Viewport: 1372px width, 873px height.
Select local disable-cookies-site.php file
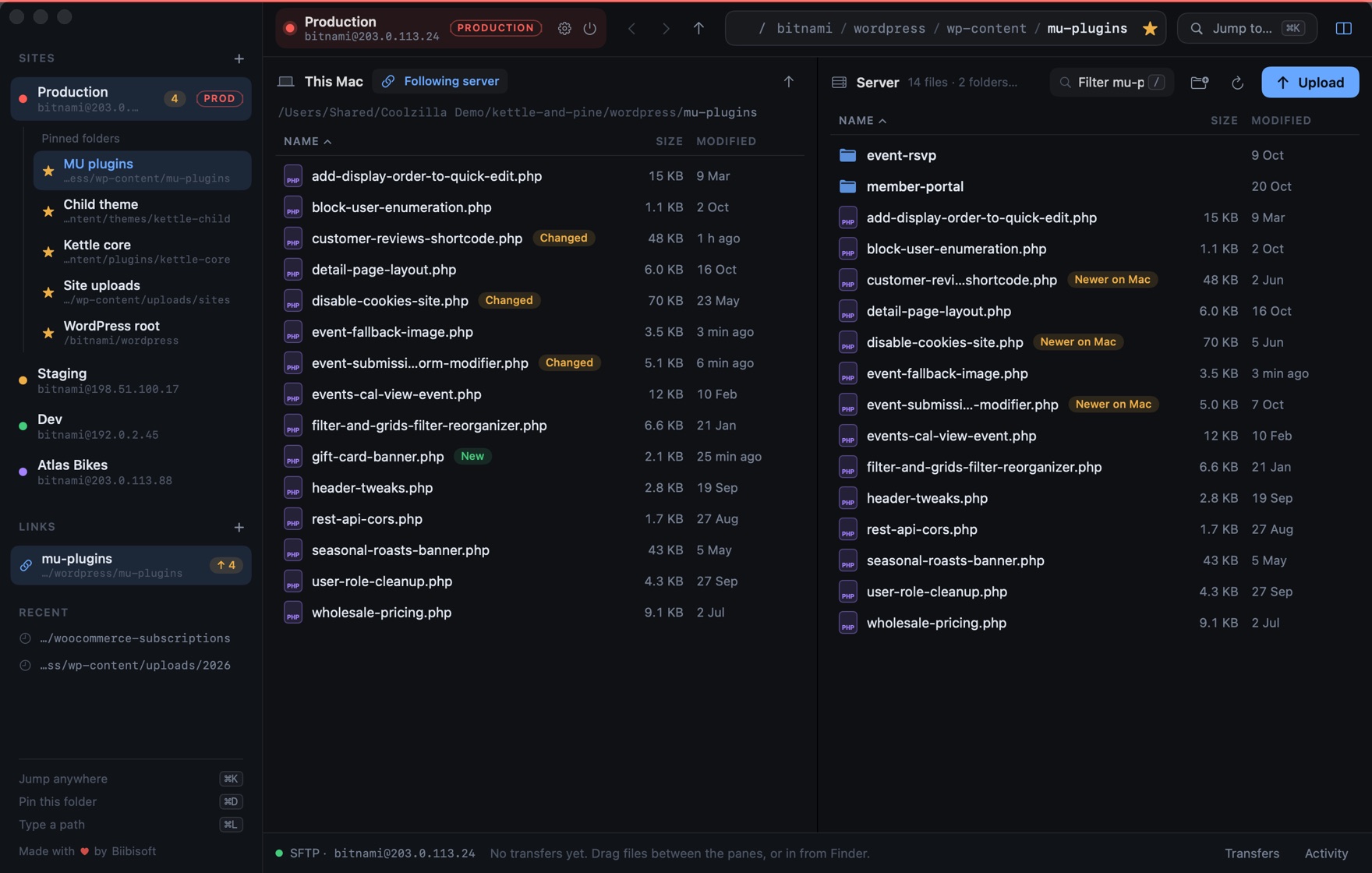(540, 301)
